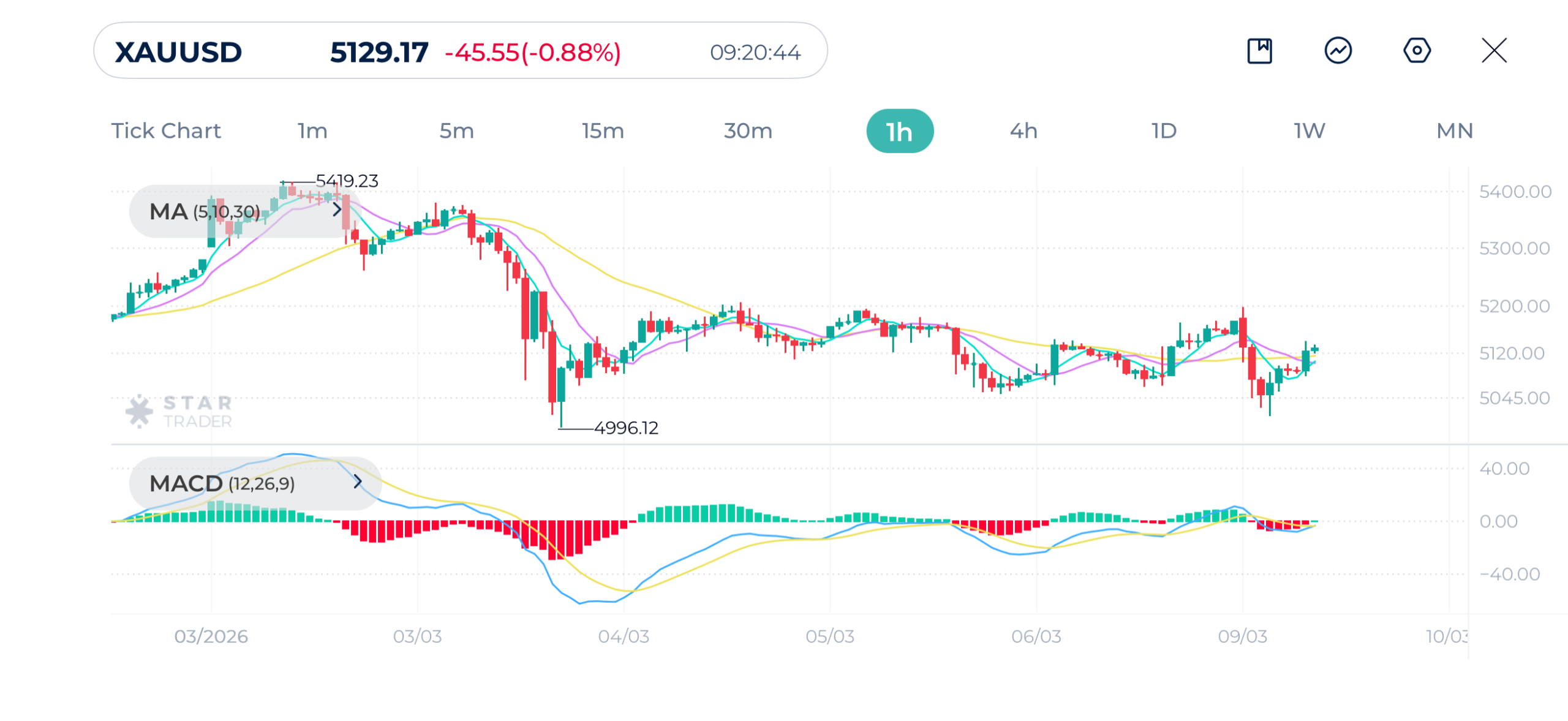Select the 1W weekly timeframe
This screenshot has height=721, width=1568.
click(1309, 131)
